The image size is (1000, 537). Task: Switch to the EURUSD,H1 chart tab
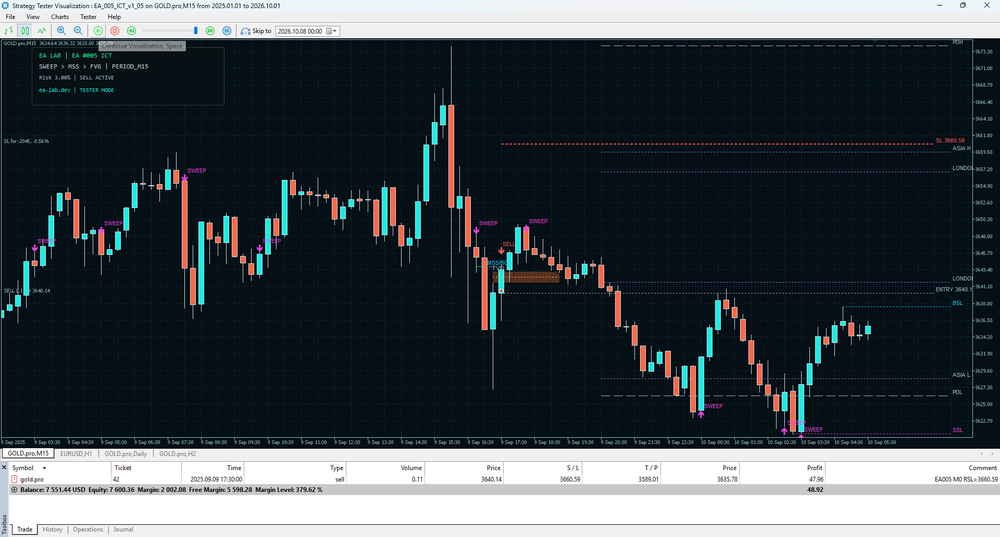(76, 453)
